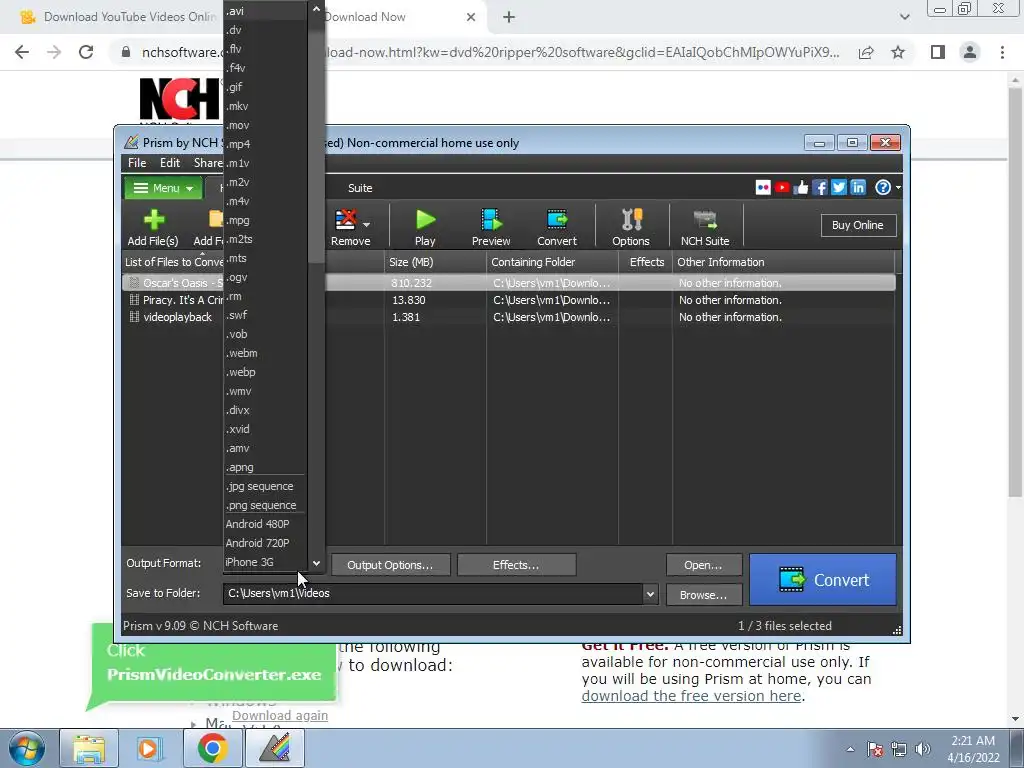1024x768 pixels.
Task: Choose .gif from the format list
Action: click(x=265, y=87)
